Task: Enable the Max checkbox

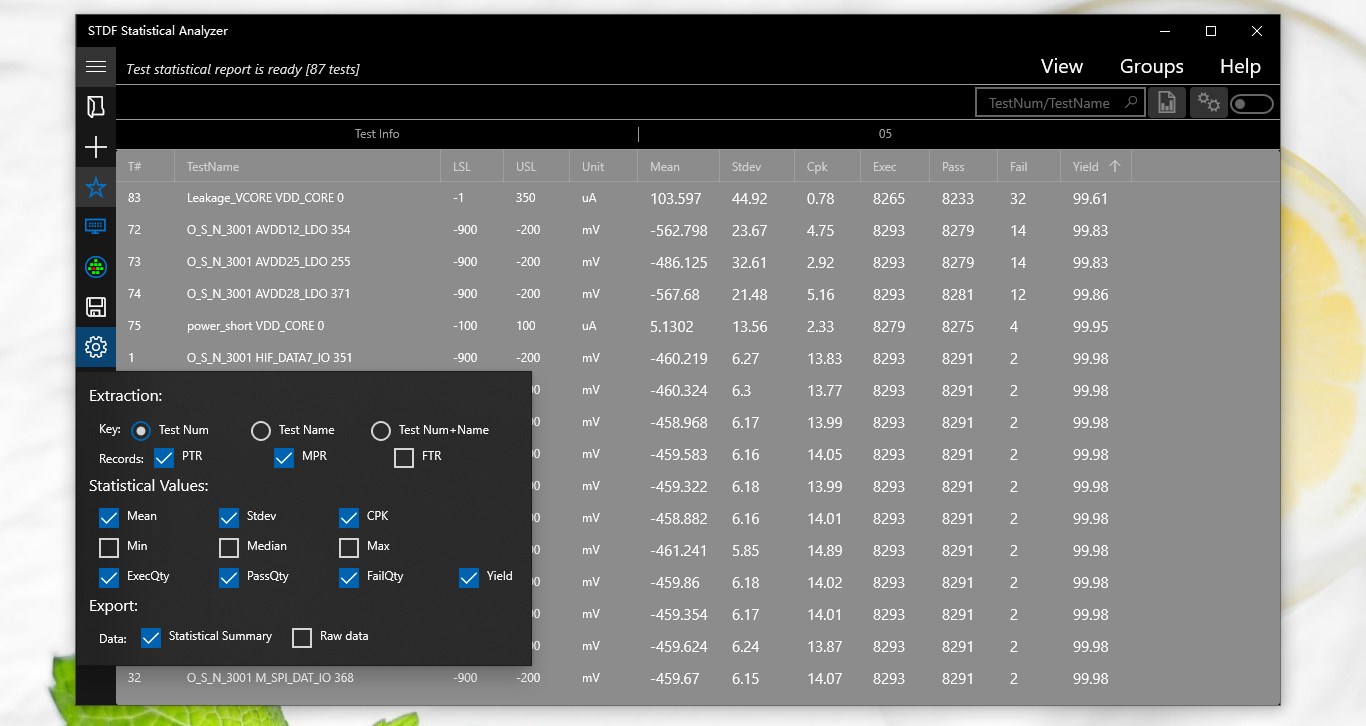Action: pyautogui.click(x=349, y=548)
